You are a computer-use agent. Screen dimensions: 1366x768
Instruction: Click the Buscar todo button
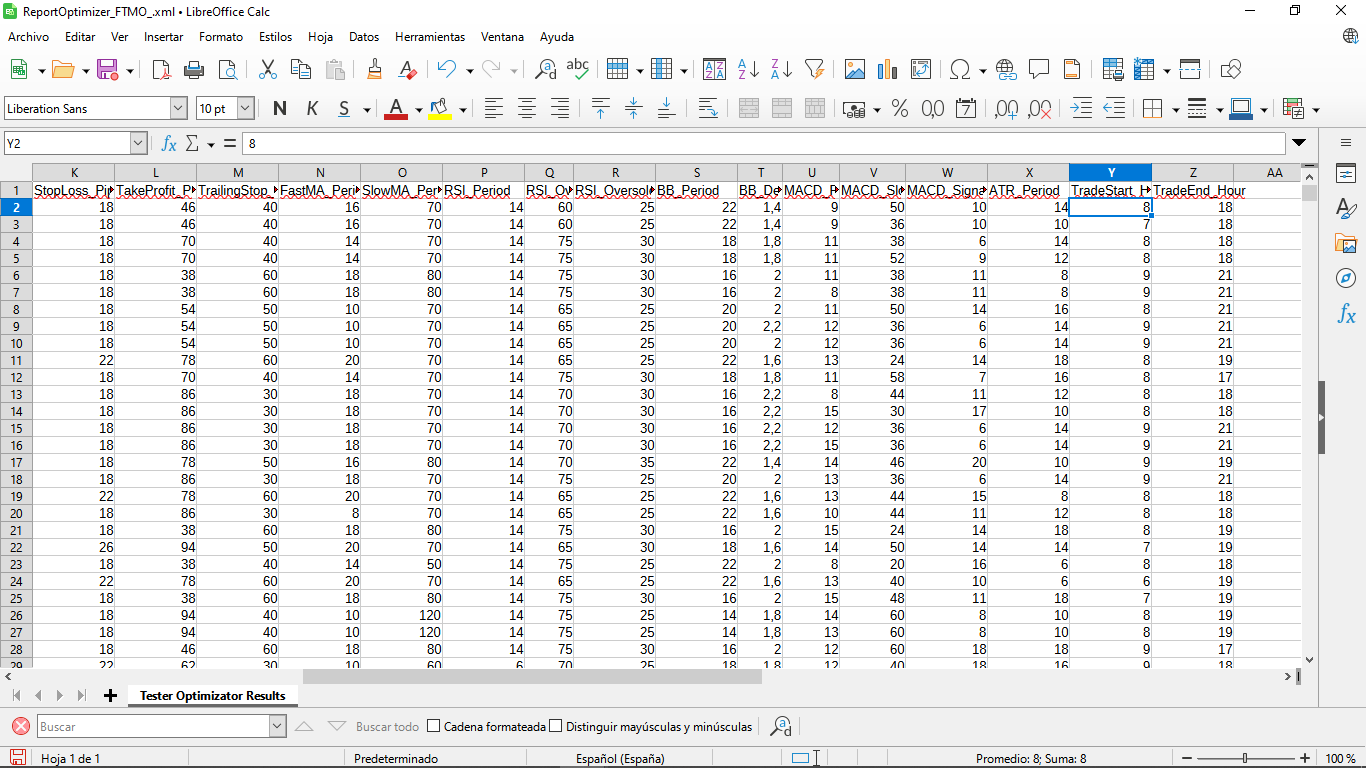click(x=387, y=727)
